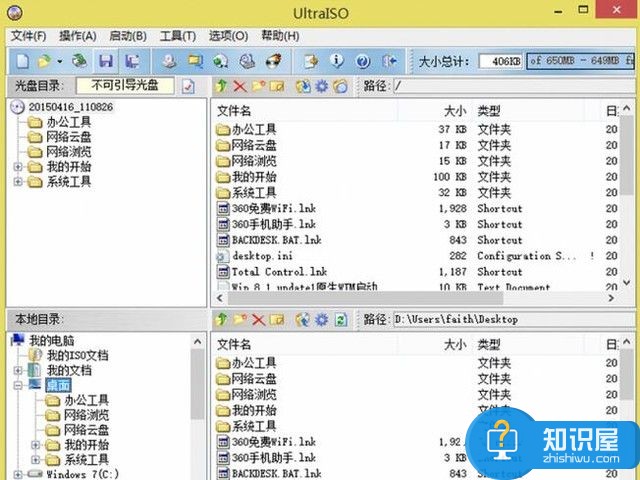
Task: Click the New folder icon in disc pane
Action: click(258, 86)
